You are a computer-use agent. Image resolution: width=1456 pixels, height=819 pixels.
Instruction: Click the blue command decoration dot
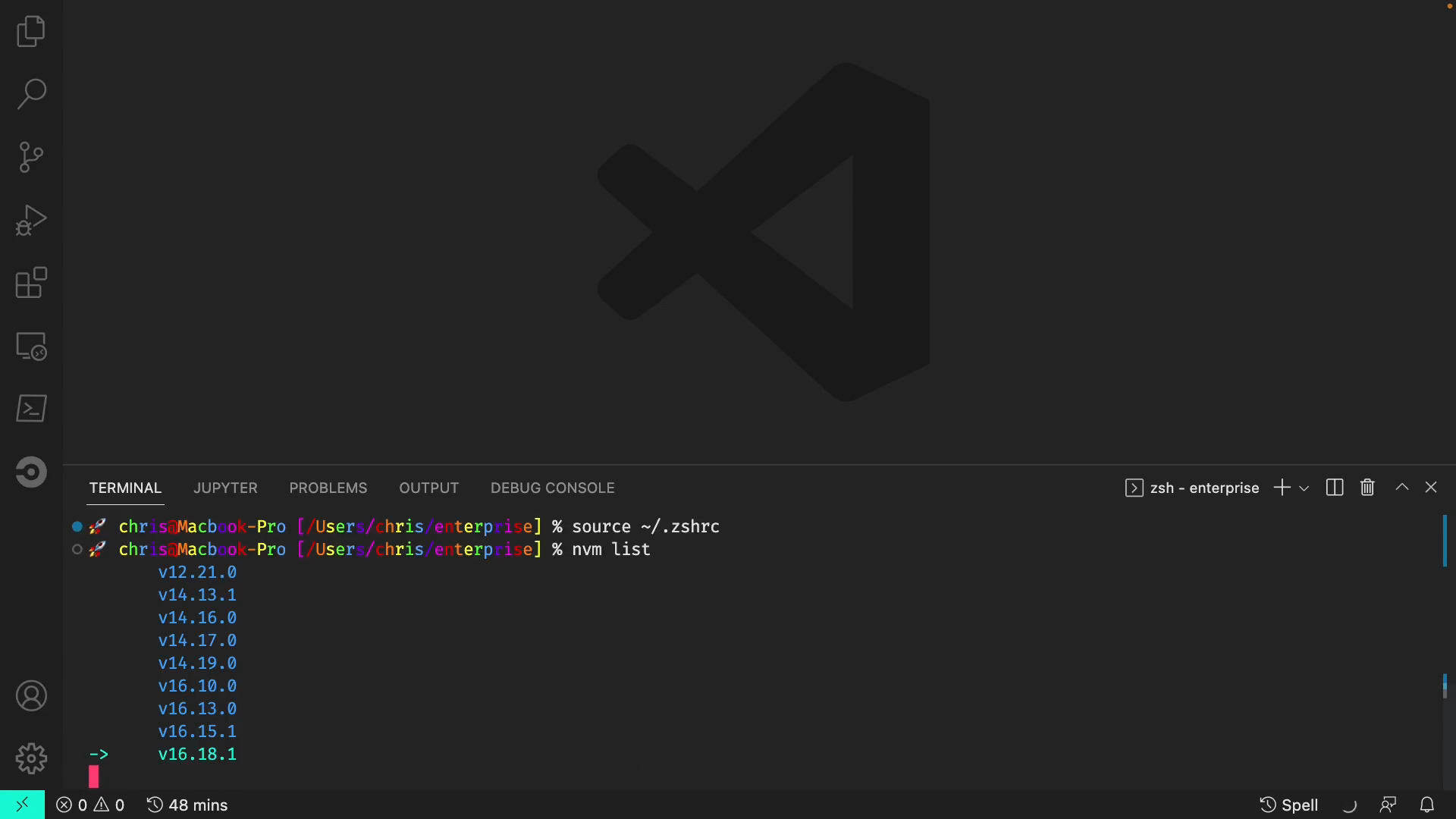click(77, 526)
